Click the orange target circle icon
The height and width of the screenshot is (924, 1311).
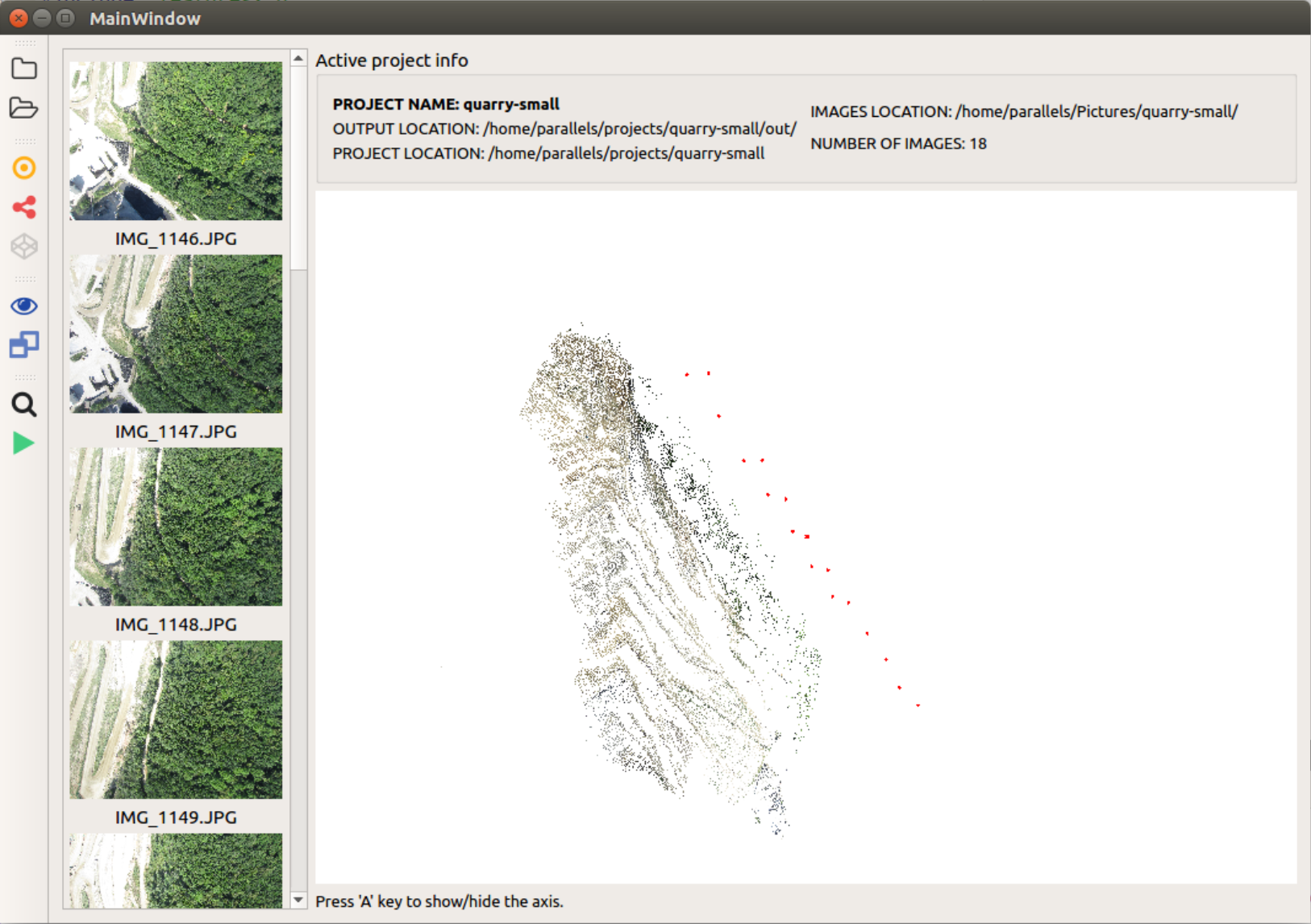click(x=24, y=168)
